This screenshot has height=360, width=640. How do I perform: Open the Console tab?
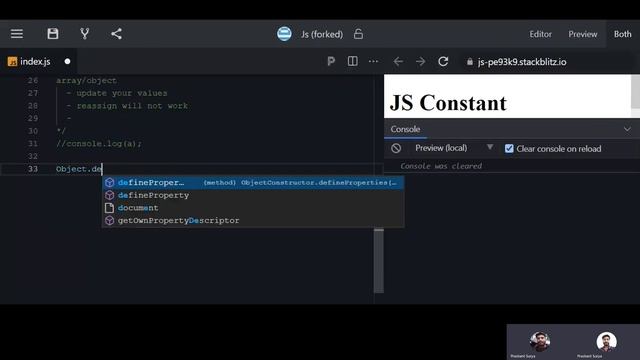point(405,129)
